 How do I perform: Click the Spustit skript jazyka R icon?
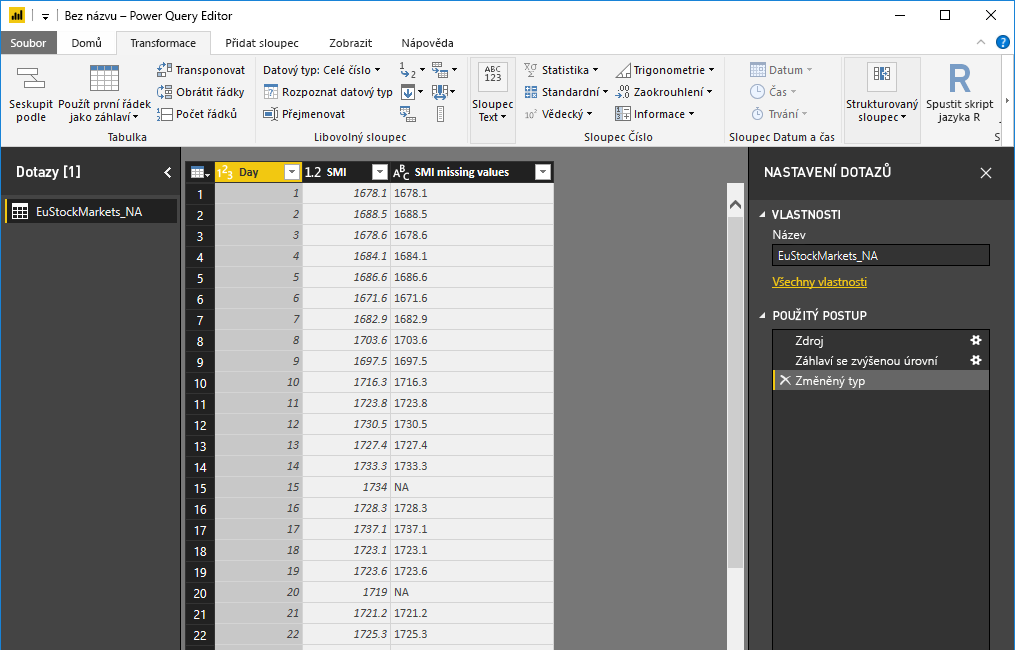click(x=962, y=93)
